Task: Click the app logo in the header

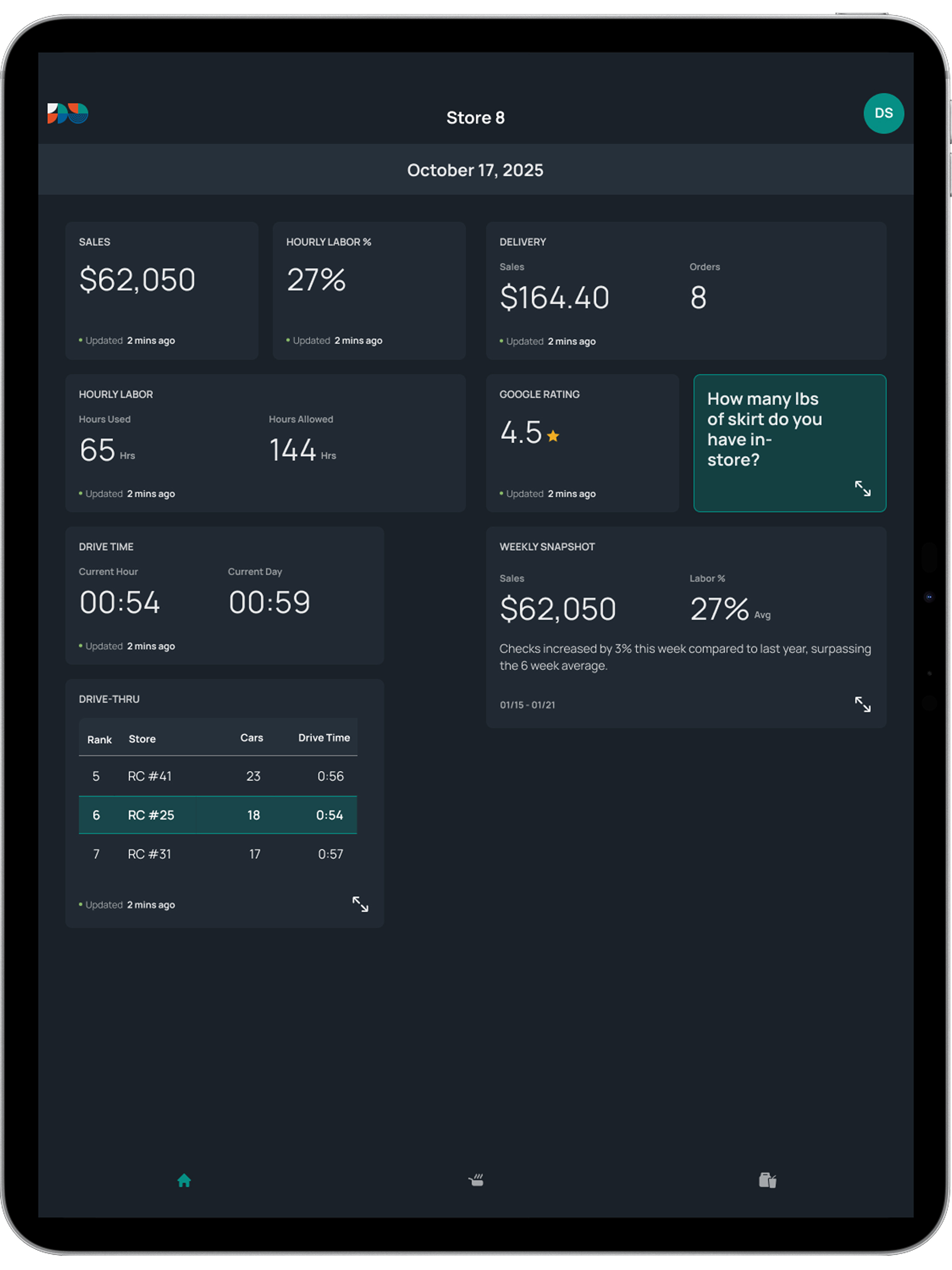Action: coord(68,113)
